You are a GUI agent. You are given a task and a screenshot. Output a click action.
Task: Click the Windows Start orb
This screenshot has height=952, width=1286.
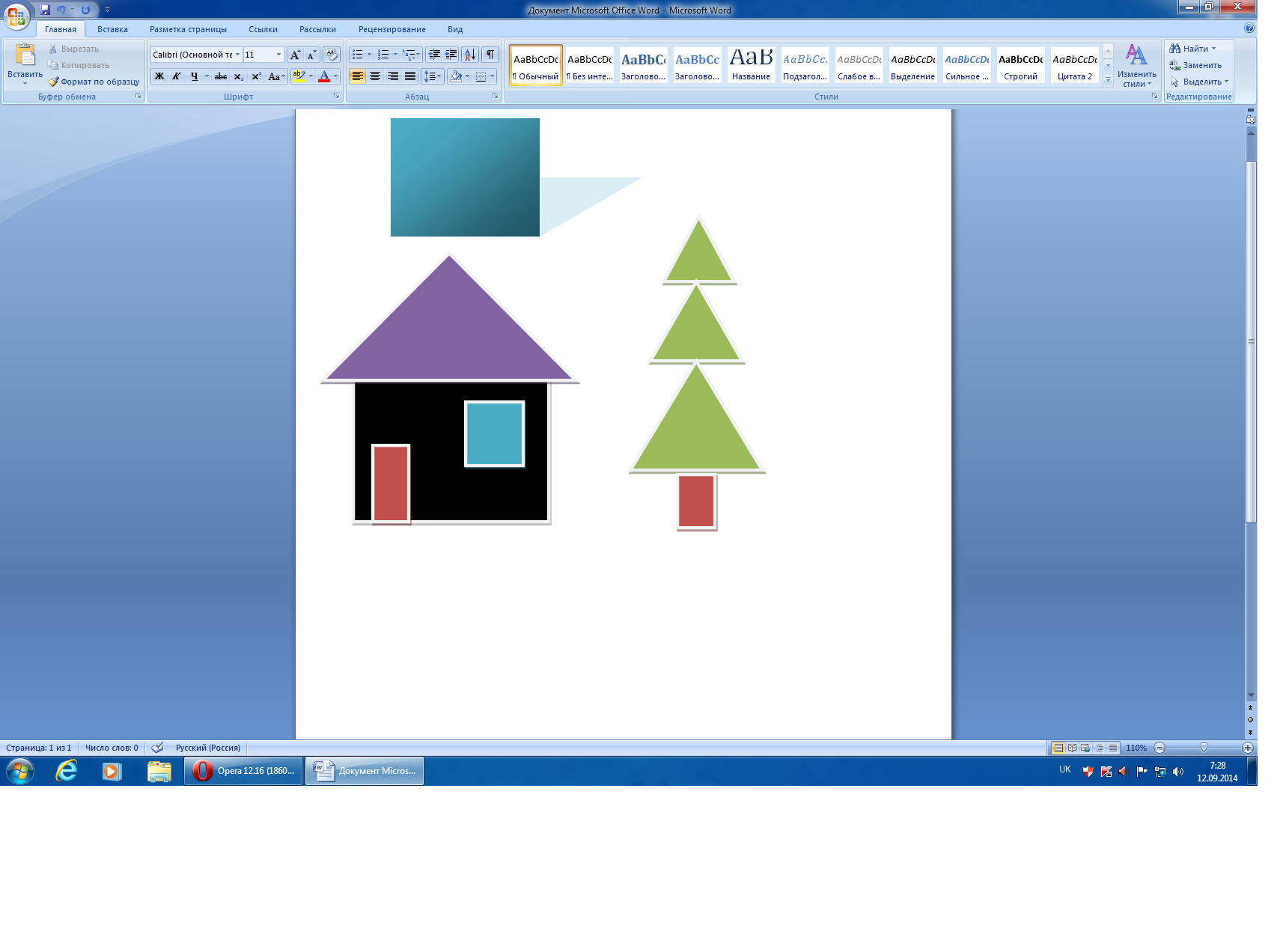[x=20, y=771]
